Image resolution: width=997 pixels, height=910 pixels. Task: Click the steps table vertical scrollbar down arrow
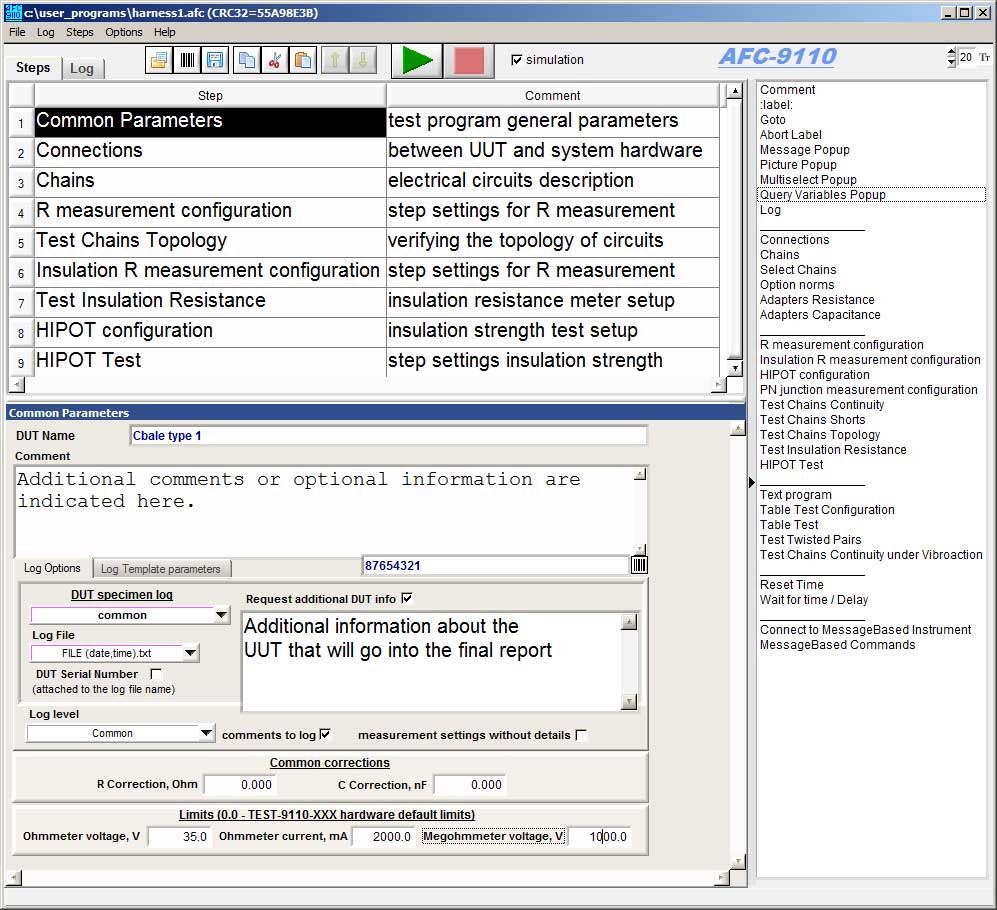(x=734, y=368)
